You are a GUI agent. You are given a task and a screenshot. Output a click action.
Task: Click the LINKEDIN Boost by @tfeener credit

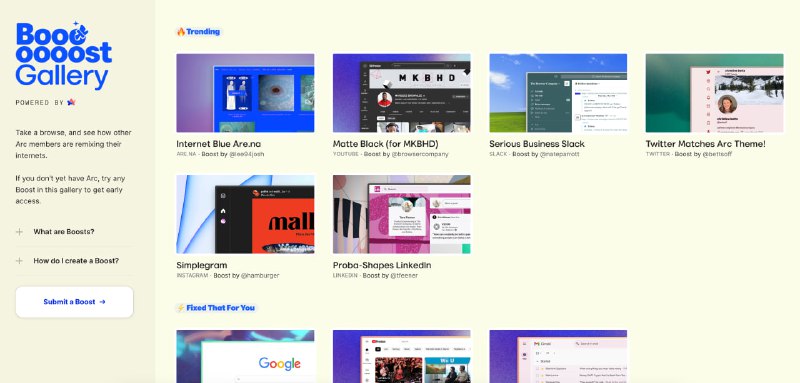click(x=376, y=275)
